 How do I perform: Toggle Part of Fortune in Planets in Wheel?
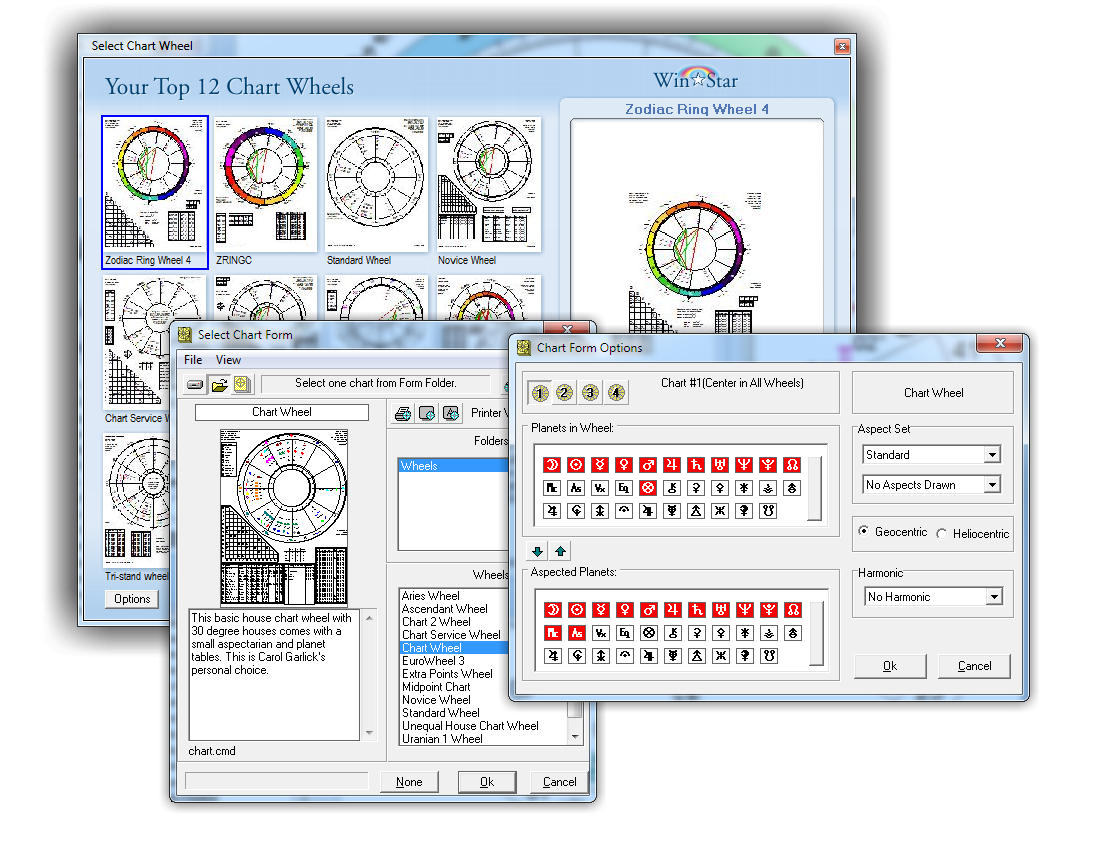pyautogui.click(x=647, y=489)
